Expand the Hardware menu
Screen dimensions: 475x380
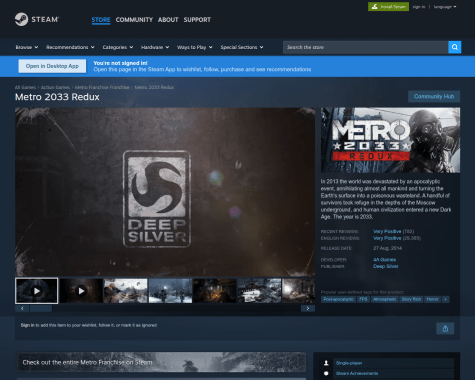(x=155, y=47)
